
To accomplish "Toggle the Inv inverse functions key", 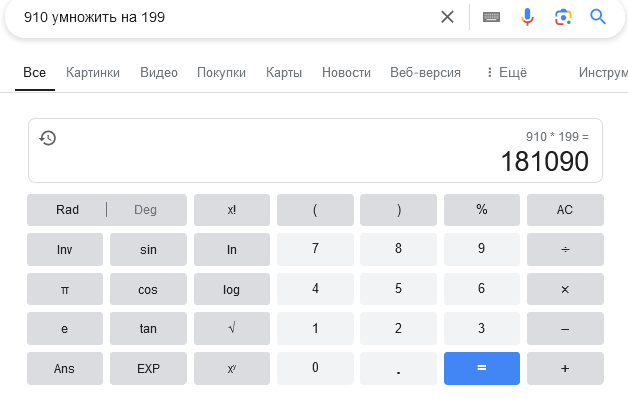I will [65, 249].
